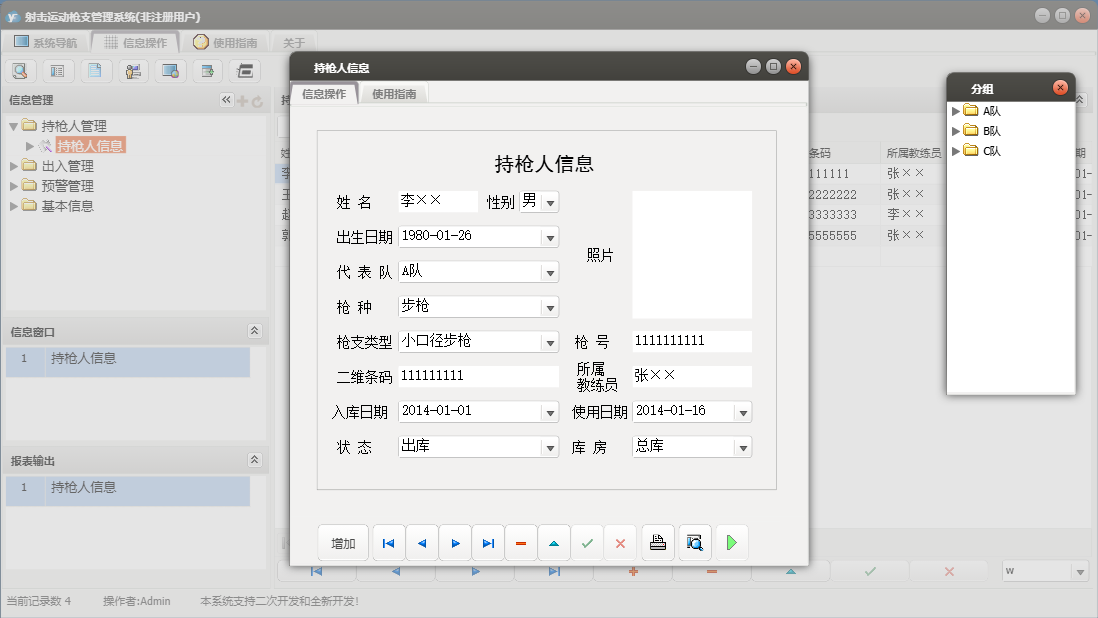Open the report list icon on the toolbar

coord(58,71)
